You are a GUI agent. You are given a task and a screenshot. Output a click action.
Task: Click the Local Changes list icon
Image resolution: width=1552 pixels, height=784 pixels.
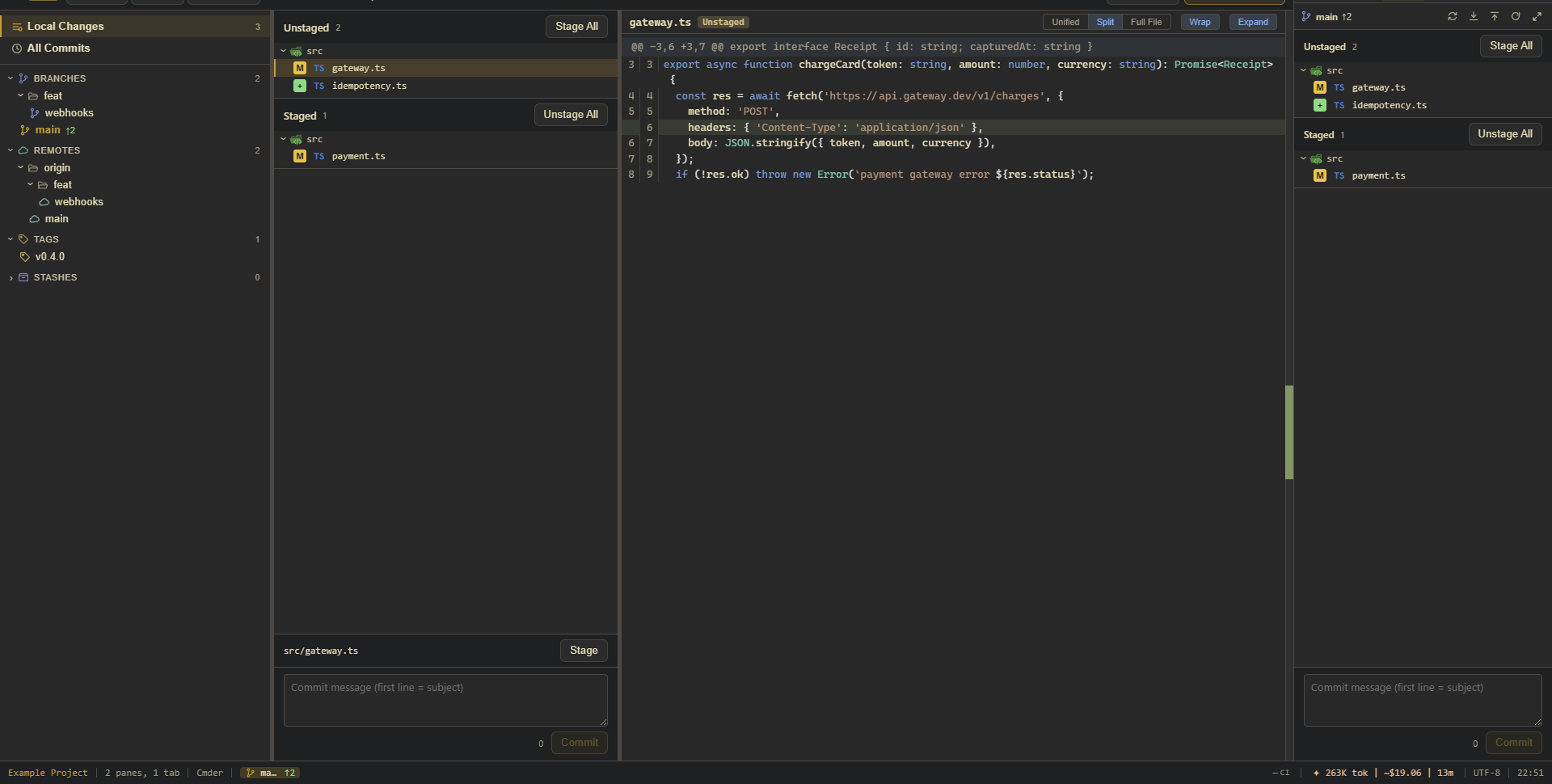17,27
